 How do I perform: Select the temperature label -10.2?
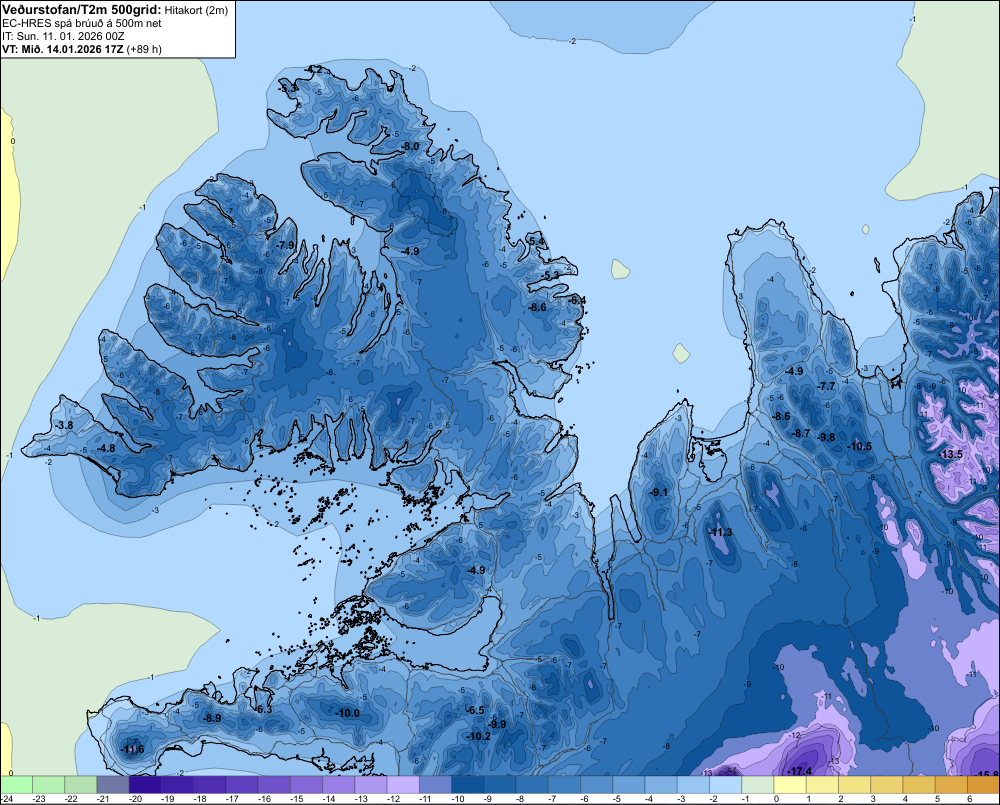pos(478,735)
